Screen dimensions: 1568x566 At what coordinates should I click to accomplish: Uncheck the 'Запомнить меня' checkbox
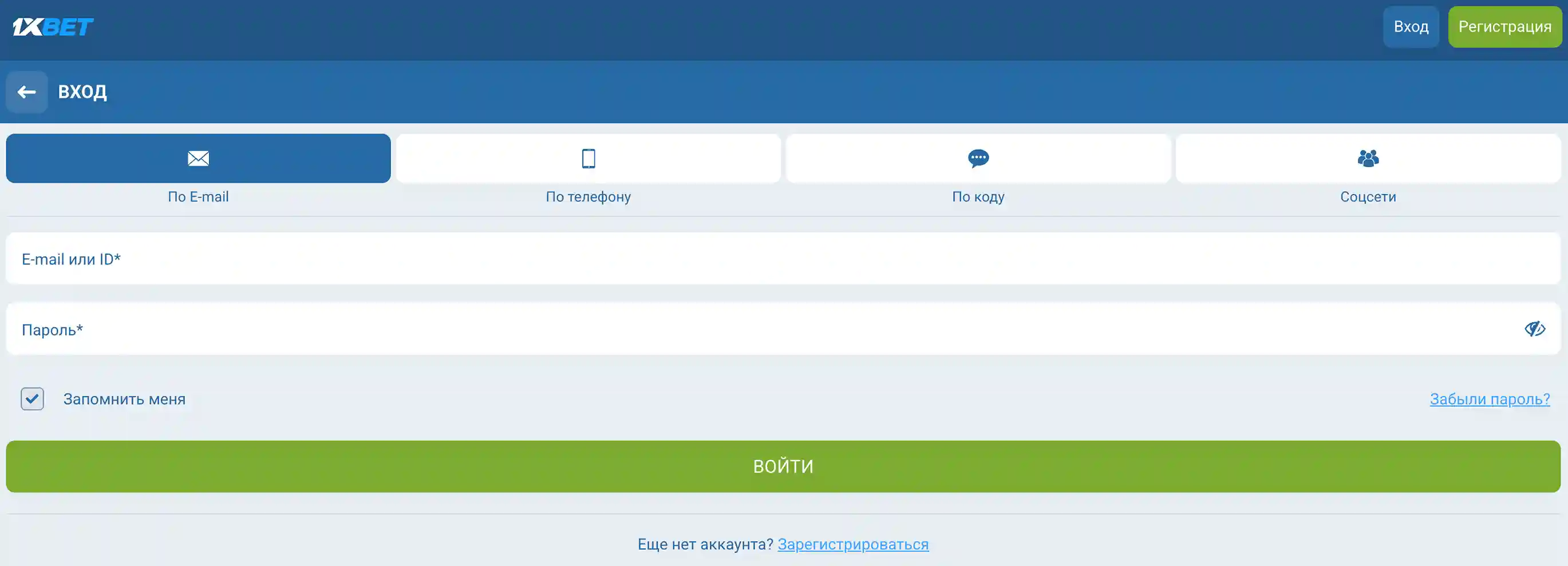click(32, 399)
